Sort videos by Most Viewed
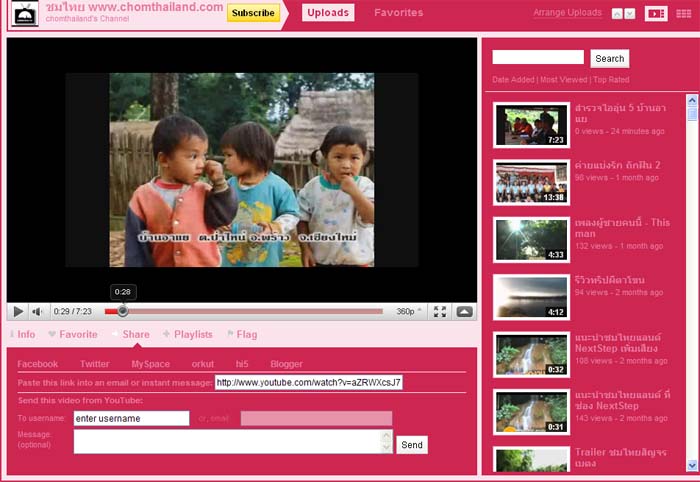Screen dimensions: 700x482 563,79
